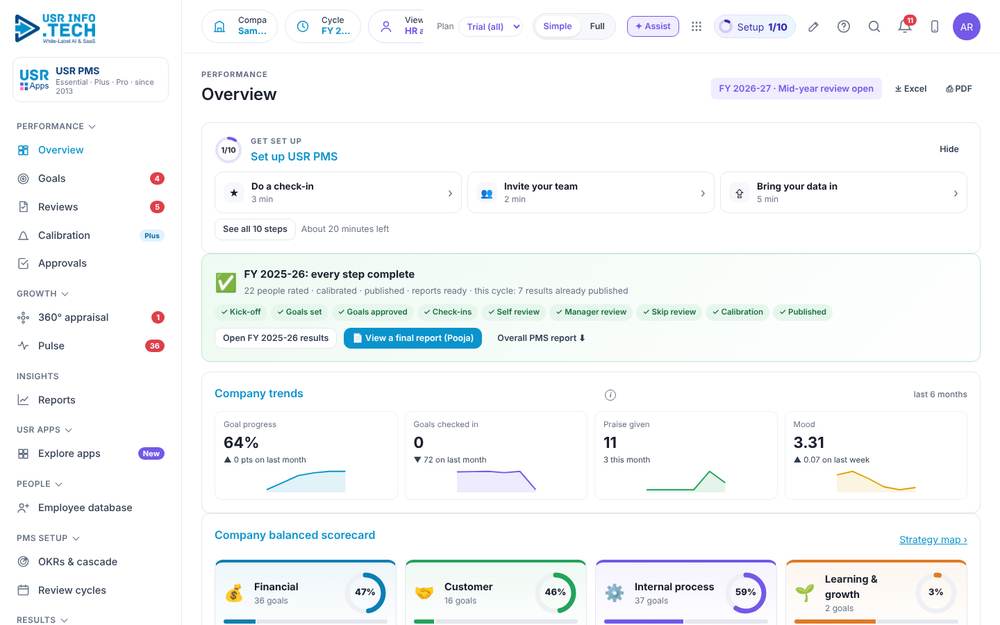This screenshot has width=1000, height=625.
Task: Open Calibration in the sidebar
Action: coord(91,235)
